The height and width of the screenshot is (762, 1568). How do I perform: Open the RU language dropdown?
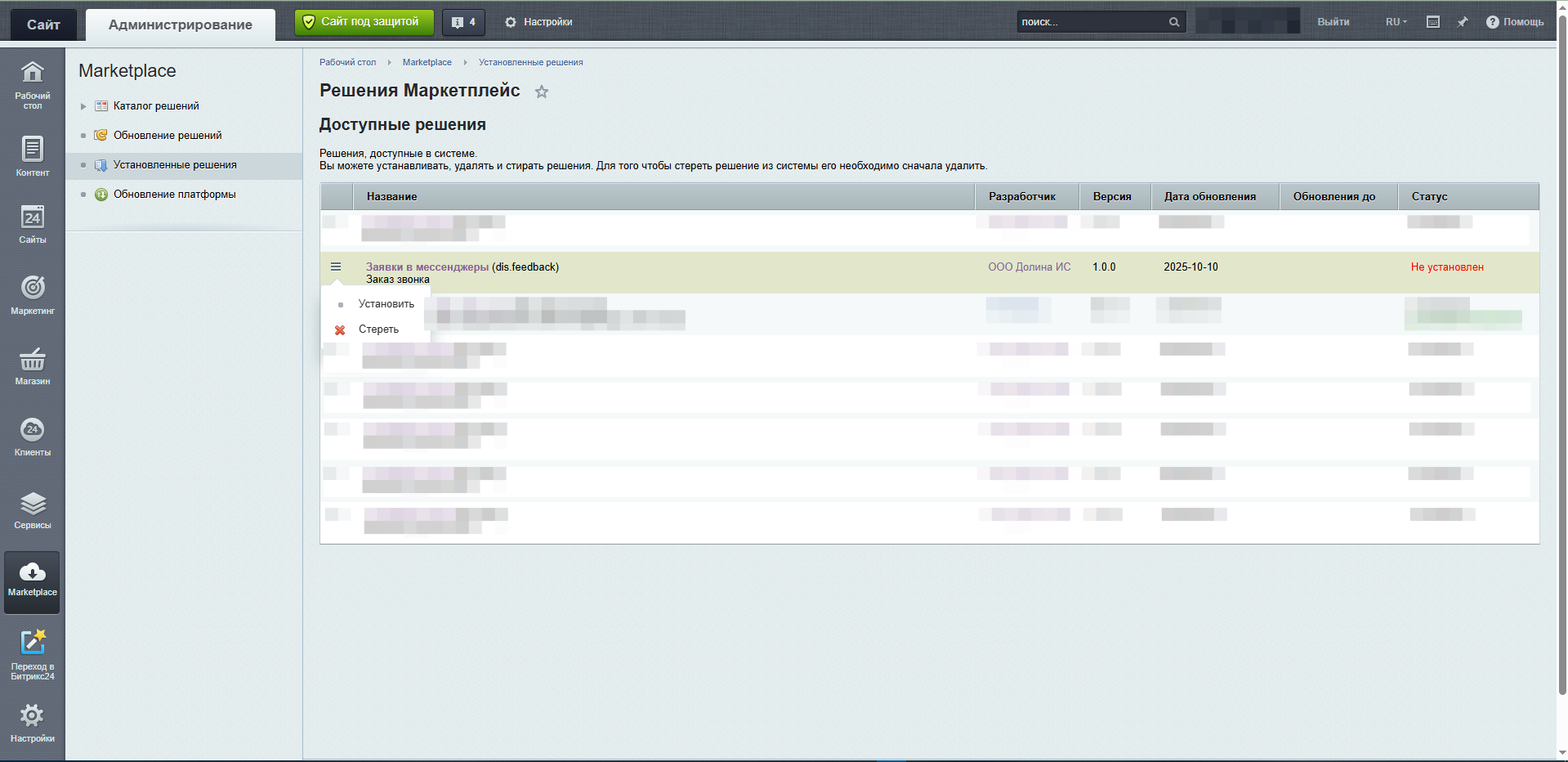[1396, 22]
